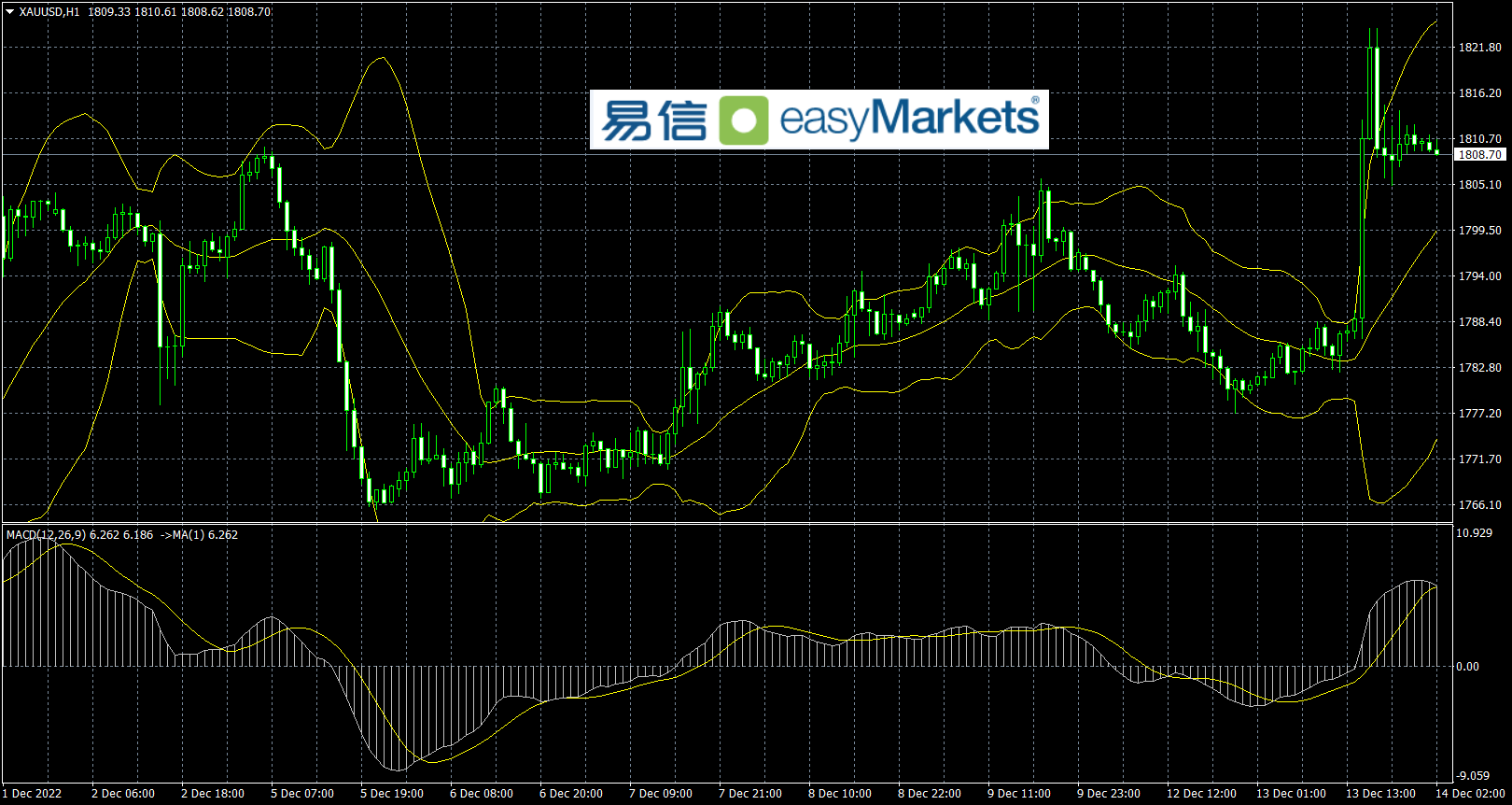Click the 1788.40 price axis label
Viewport: 1512px width, 805px height.
(1479, 322)
